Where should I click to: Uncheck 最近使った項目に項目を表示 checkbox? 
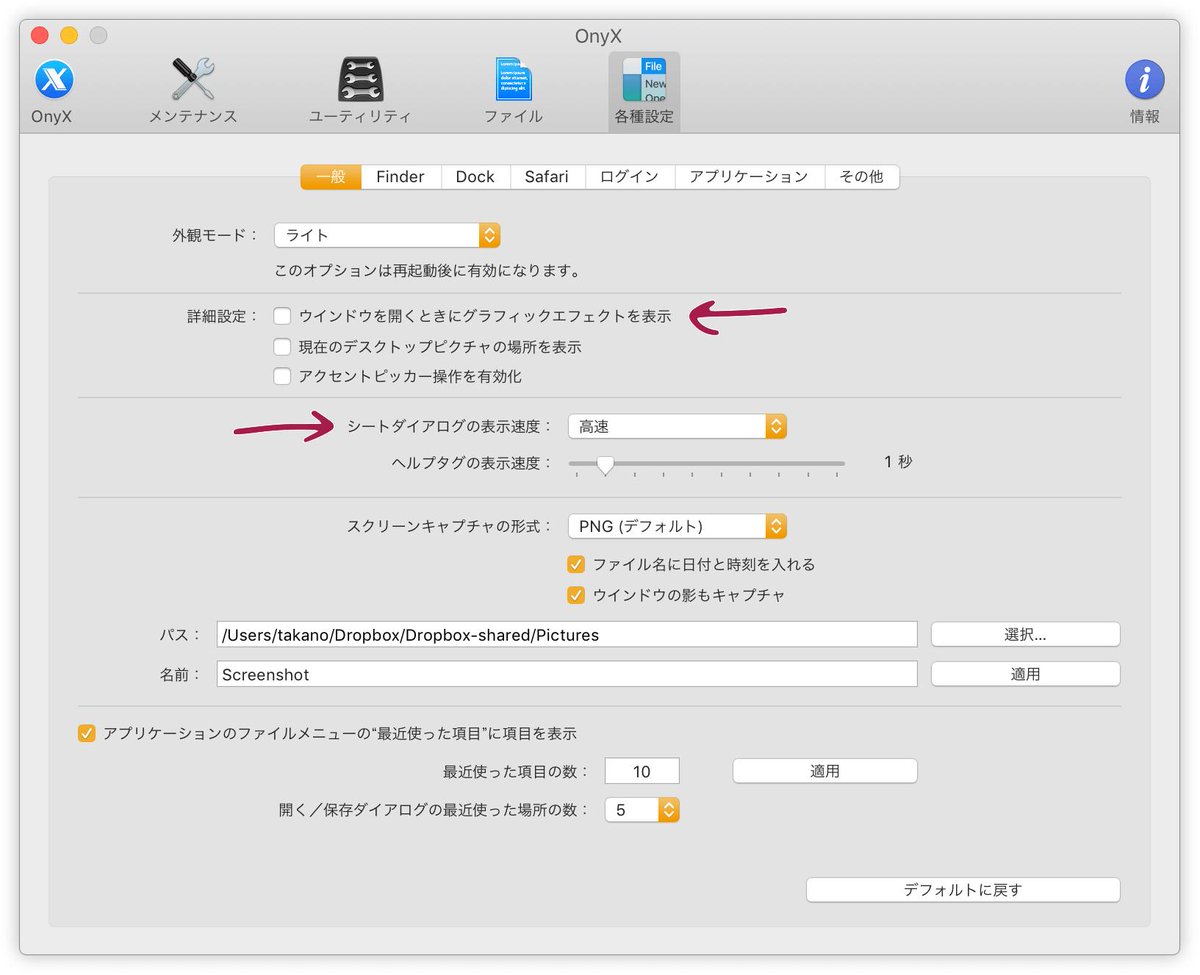(87, 733)
